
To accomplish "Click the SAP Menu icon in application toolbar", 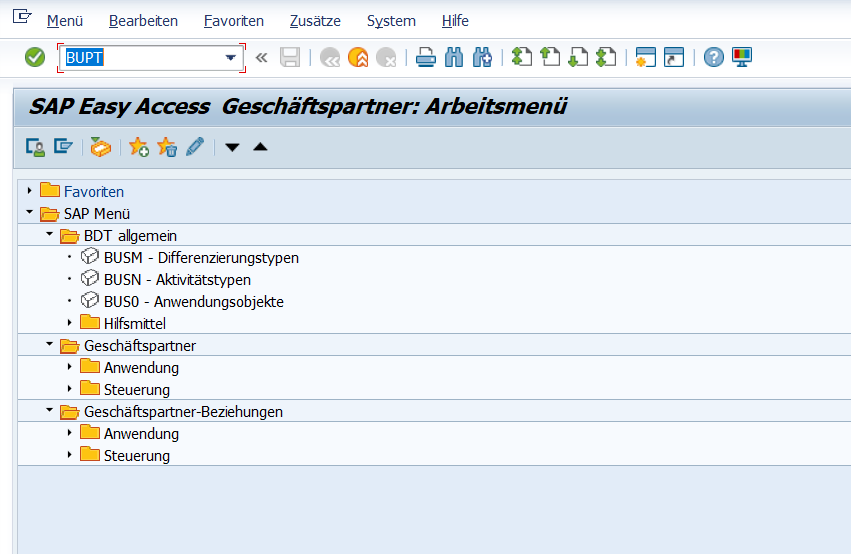I will tap(63, 147).
